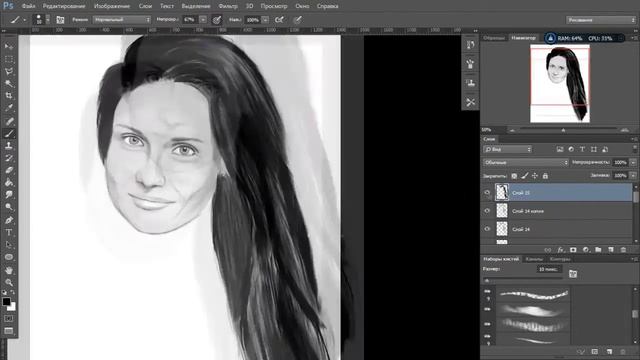Toggle pressure for opacity button
640x360 pixels.
point(217,20)
